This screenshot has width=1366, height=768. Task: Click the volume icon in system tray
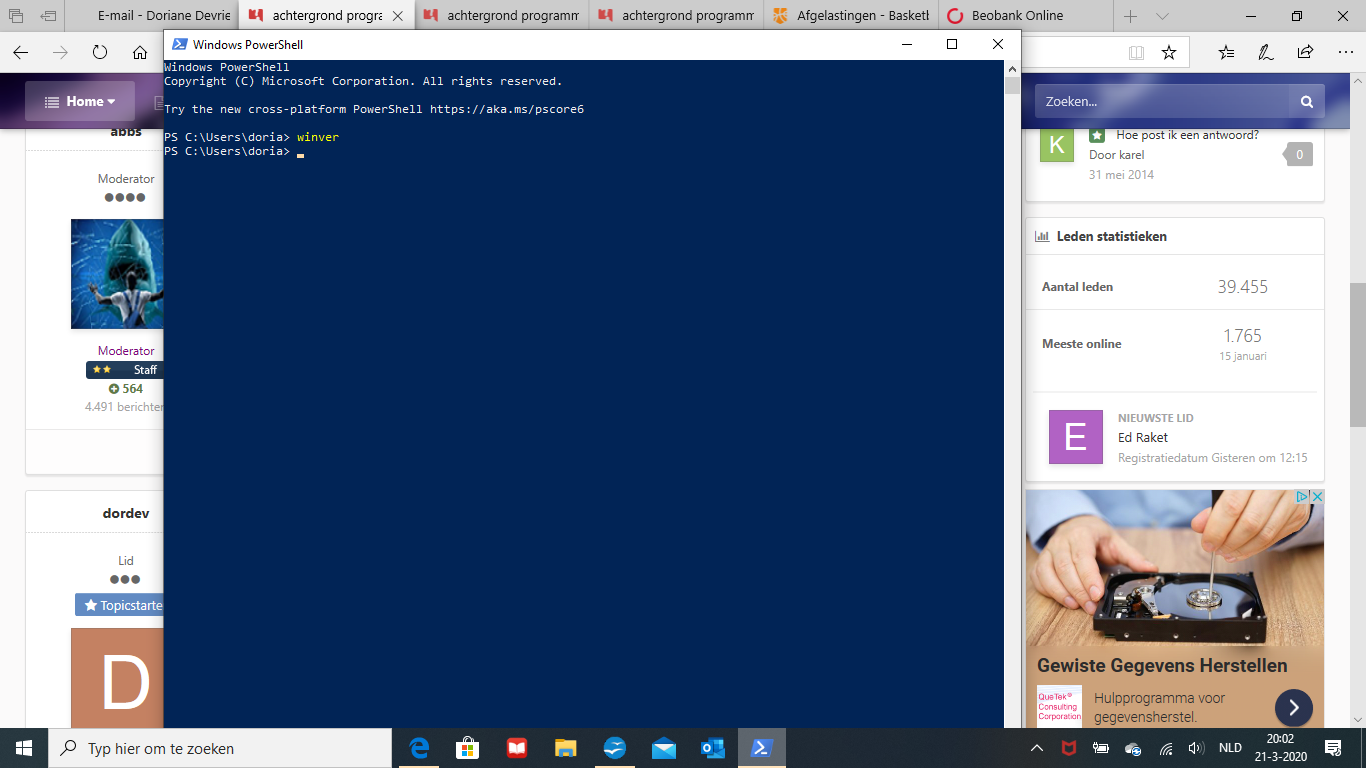click(x=1196, y=748)
